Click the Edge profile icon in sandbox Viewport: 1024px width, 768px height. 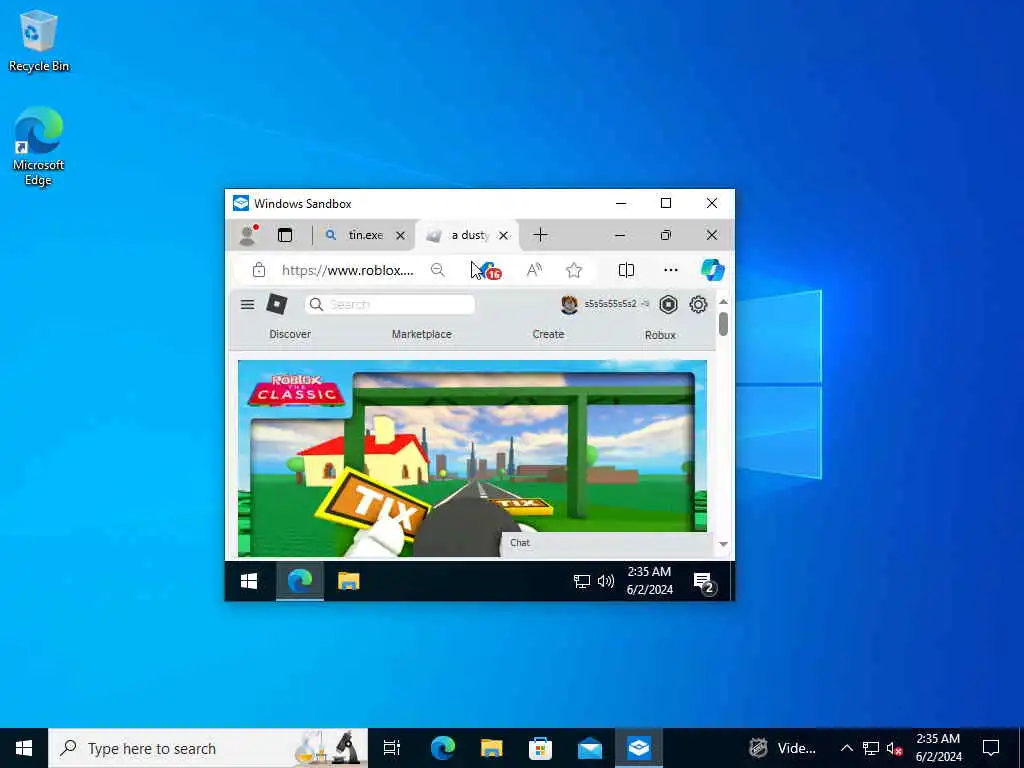(248, 235)
